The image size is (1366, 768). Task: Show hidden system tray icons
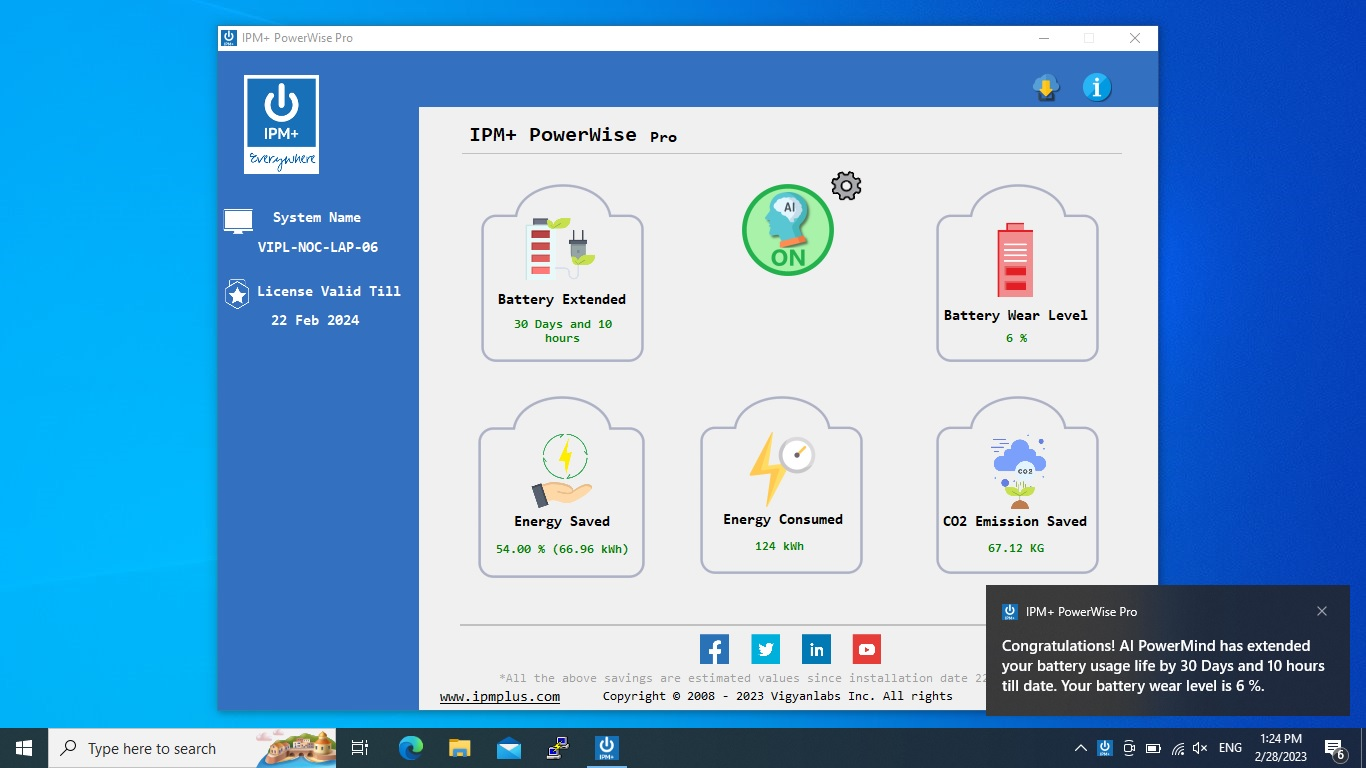(1080, 748)
